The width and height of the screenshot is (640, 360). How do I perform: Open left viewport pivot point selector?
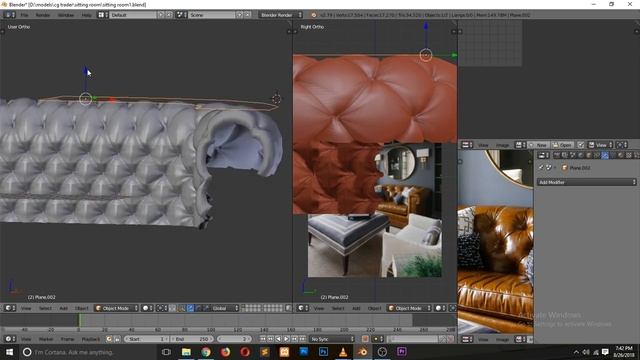pos(162,308)
